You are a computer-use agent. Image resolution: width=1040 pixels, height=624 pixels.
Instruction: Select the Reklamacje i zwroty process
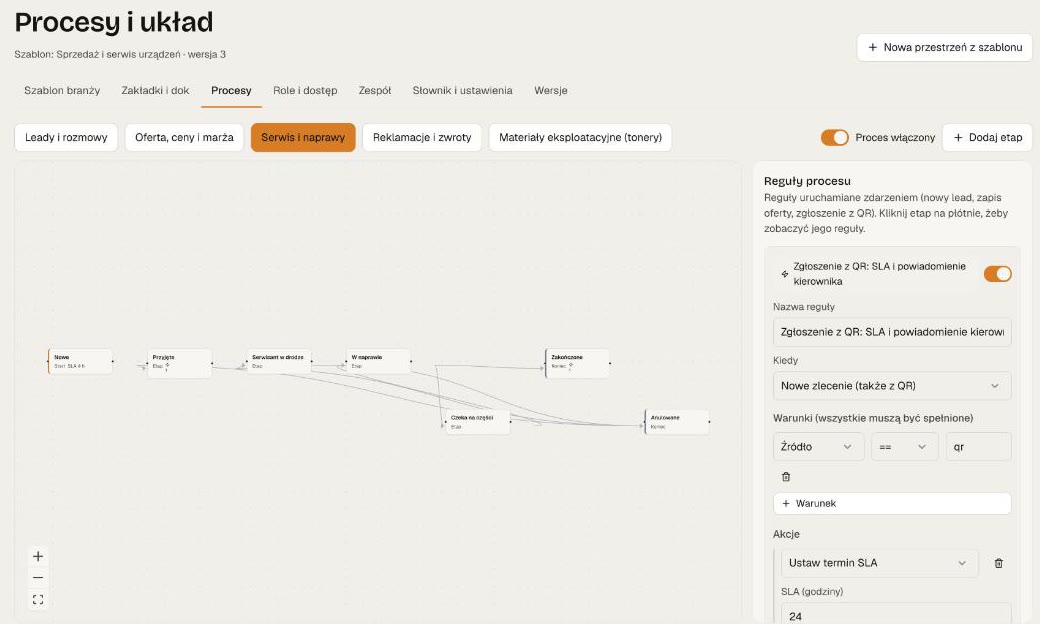pyautogui.click(x=422, y=137)
